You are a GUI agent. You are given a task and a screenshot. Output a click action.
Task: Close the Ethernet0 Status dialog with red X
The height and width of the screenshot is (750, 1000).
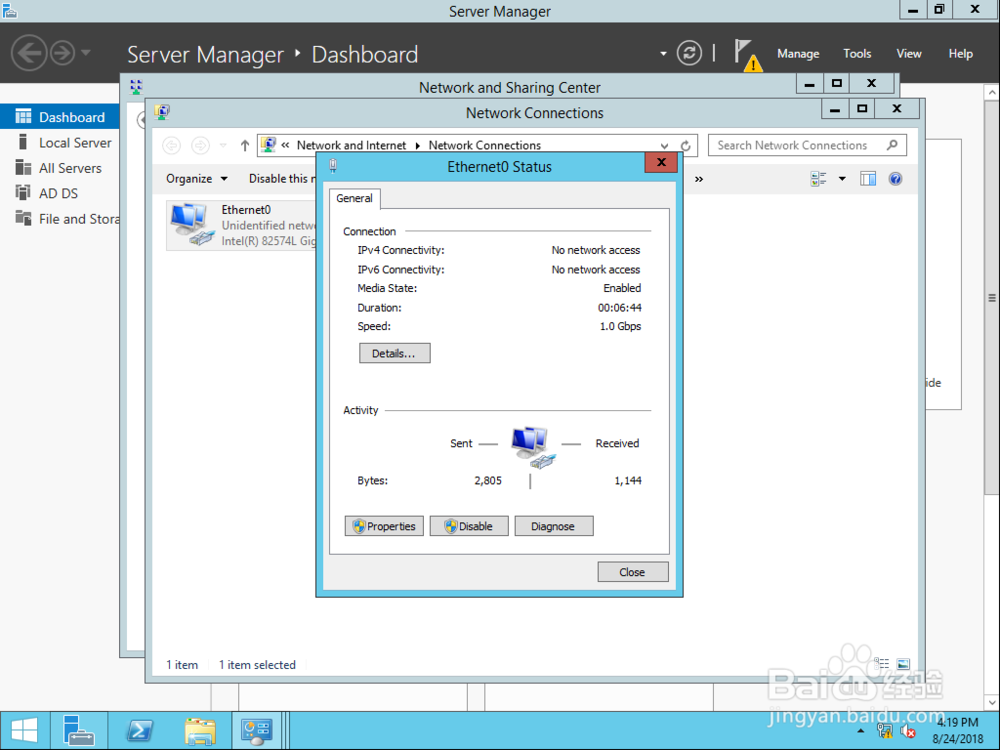point(661,163)
